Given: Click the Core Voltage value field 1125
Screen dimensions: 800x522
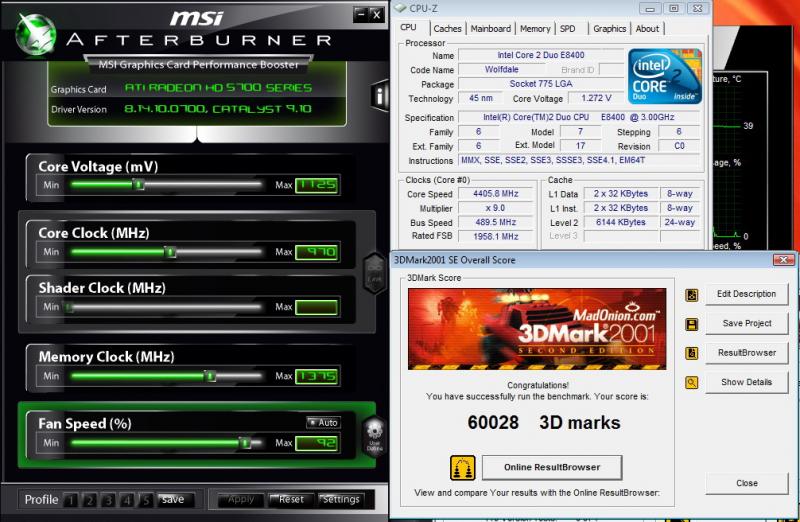Looking at the screenshot, I should pos(316,185).
